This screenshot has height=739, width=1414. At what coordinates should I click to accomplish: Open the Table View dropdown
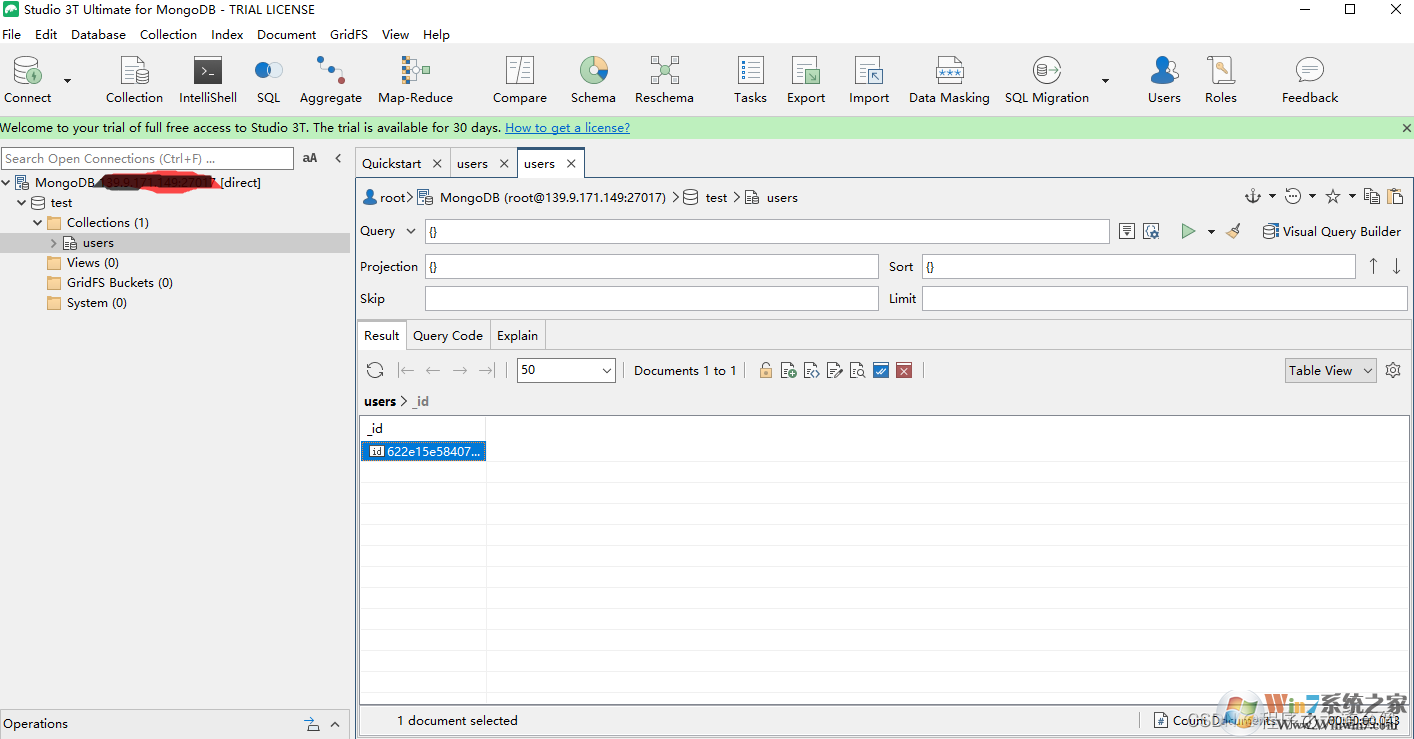pos(1330,370)
